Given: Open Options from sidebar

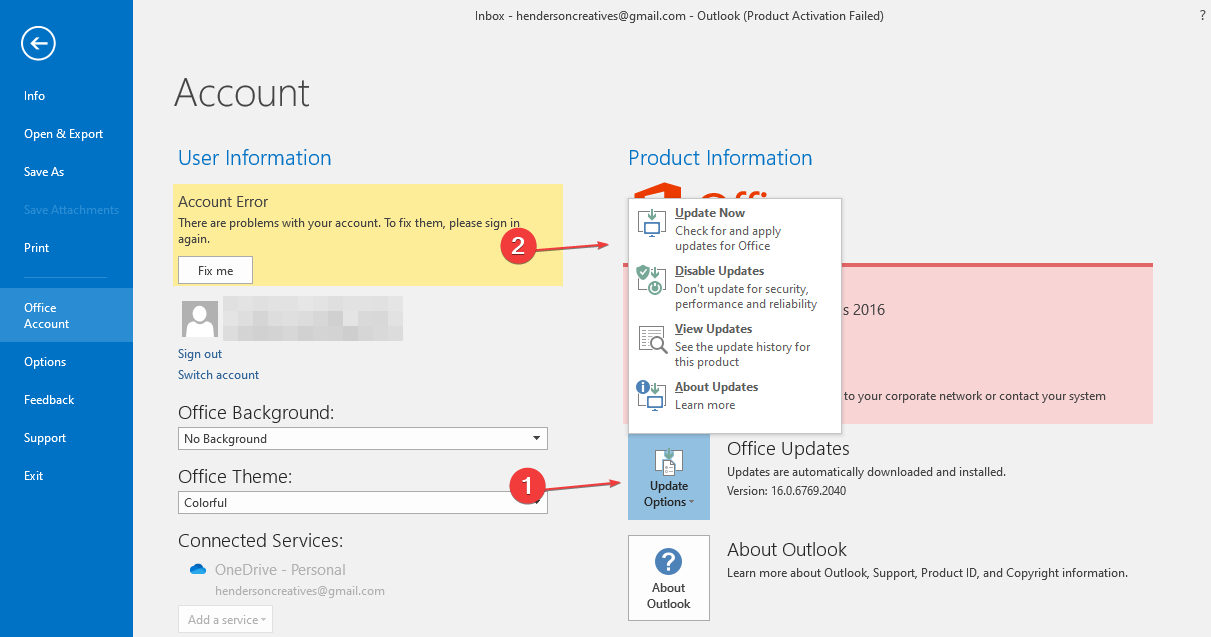Looking at the screenshot, I should point(66,362).
